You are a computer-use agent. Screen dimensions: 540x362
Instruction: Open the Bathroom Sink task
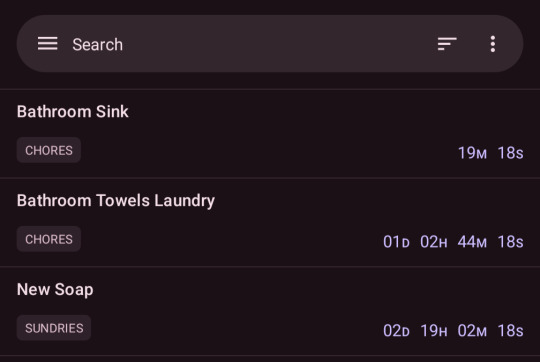pos(270,134)
